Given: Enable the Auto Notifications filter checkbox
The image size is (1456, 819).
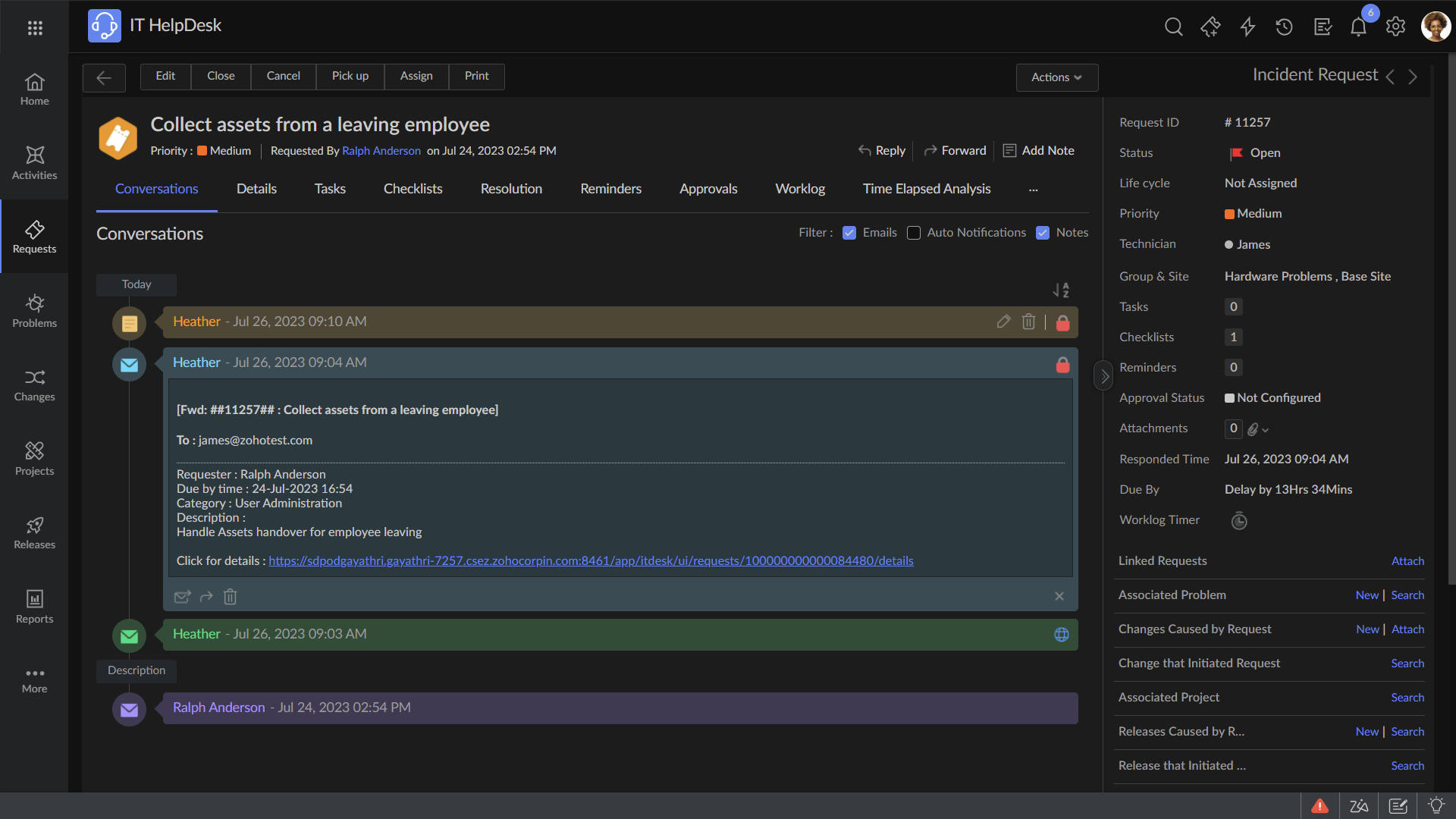Looking at the screenshot, I should [x=914, y=233].
